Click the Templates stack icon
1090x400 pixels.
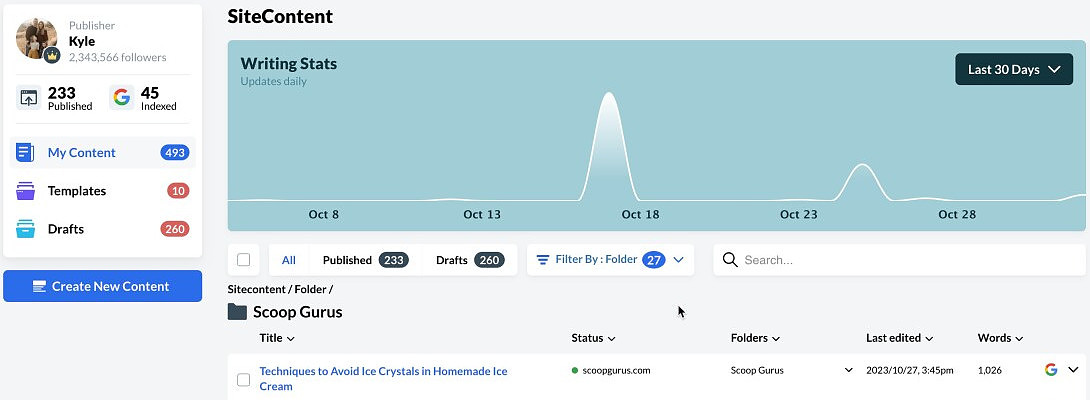[x=26, y=191]
